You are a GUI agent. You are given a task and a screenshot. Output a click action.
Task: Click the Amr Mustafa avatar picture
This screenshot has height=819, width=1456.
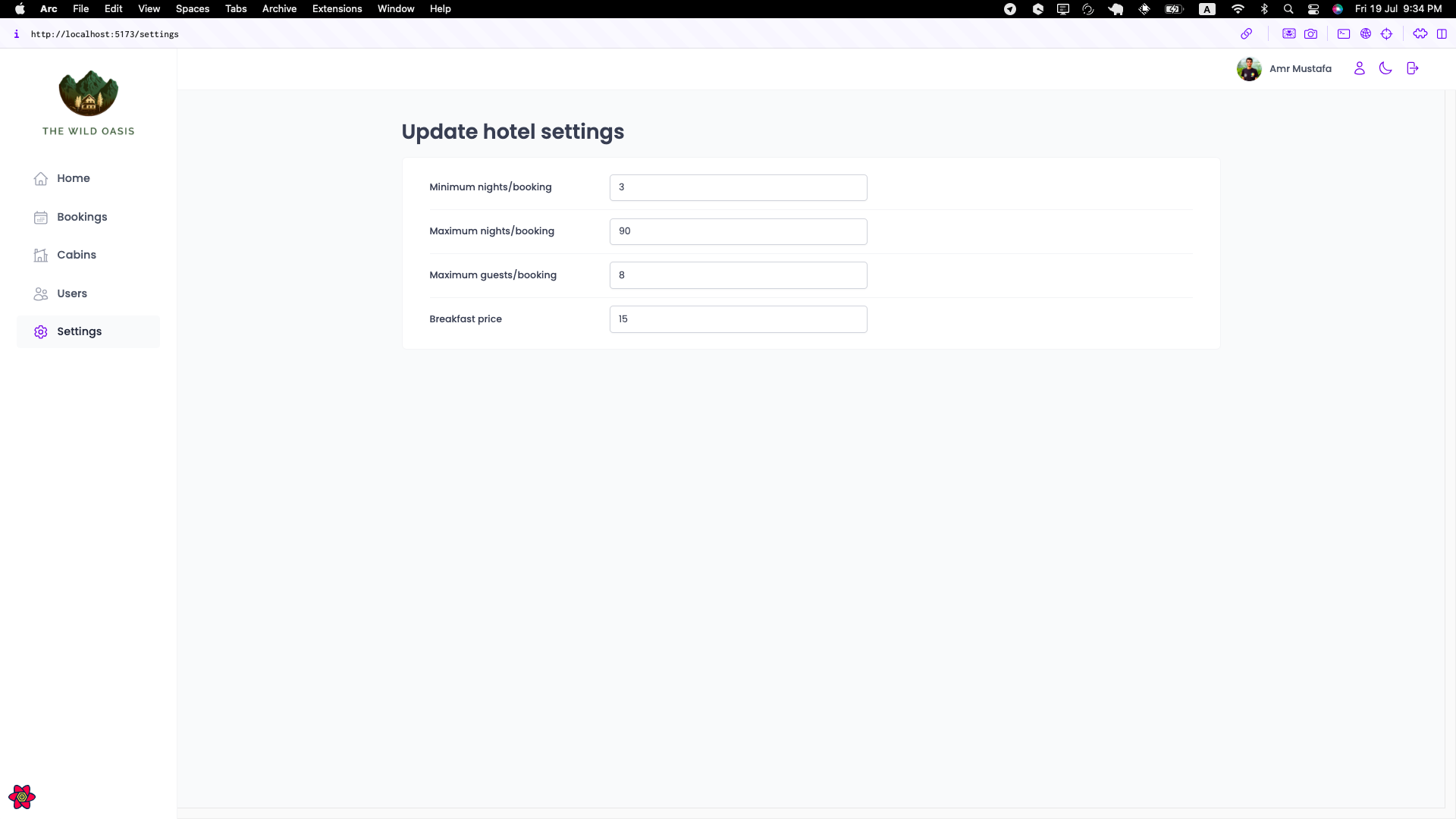click(x=1249, y=69)
